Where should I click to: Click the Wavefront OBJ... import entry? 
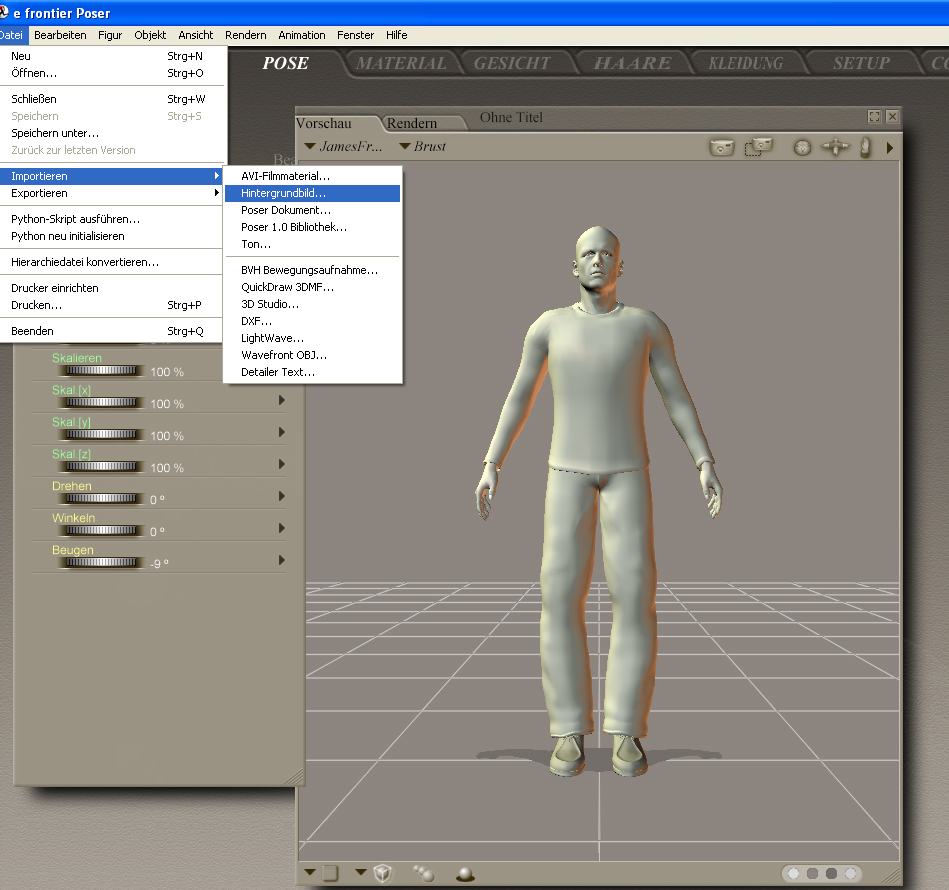(283, 355)
